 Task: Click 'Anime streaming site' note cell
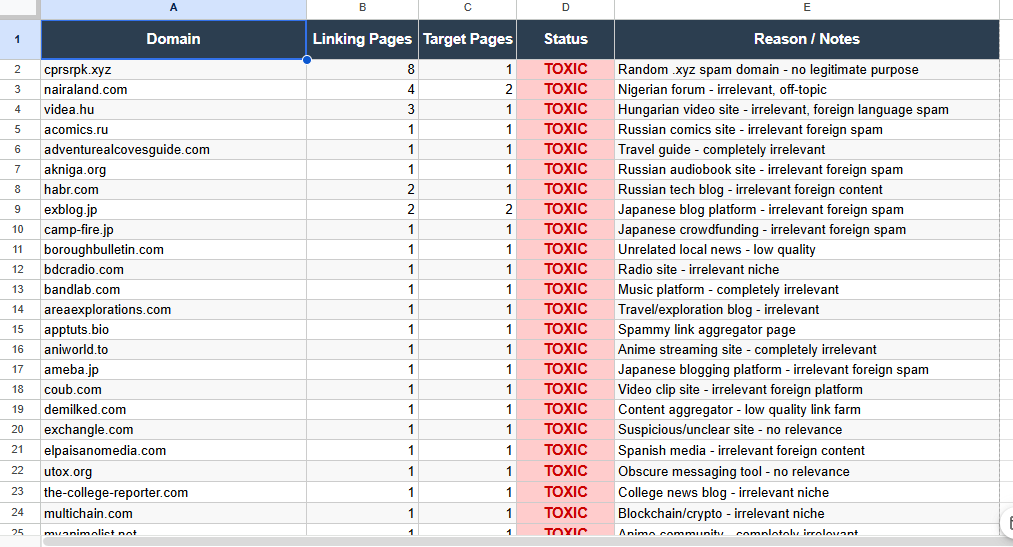[807, 350]
